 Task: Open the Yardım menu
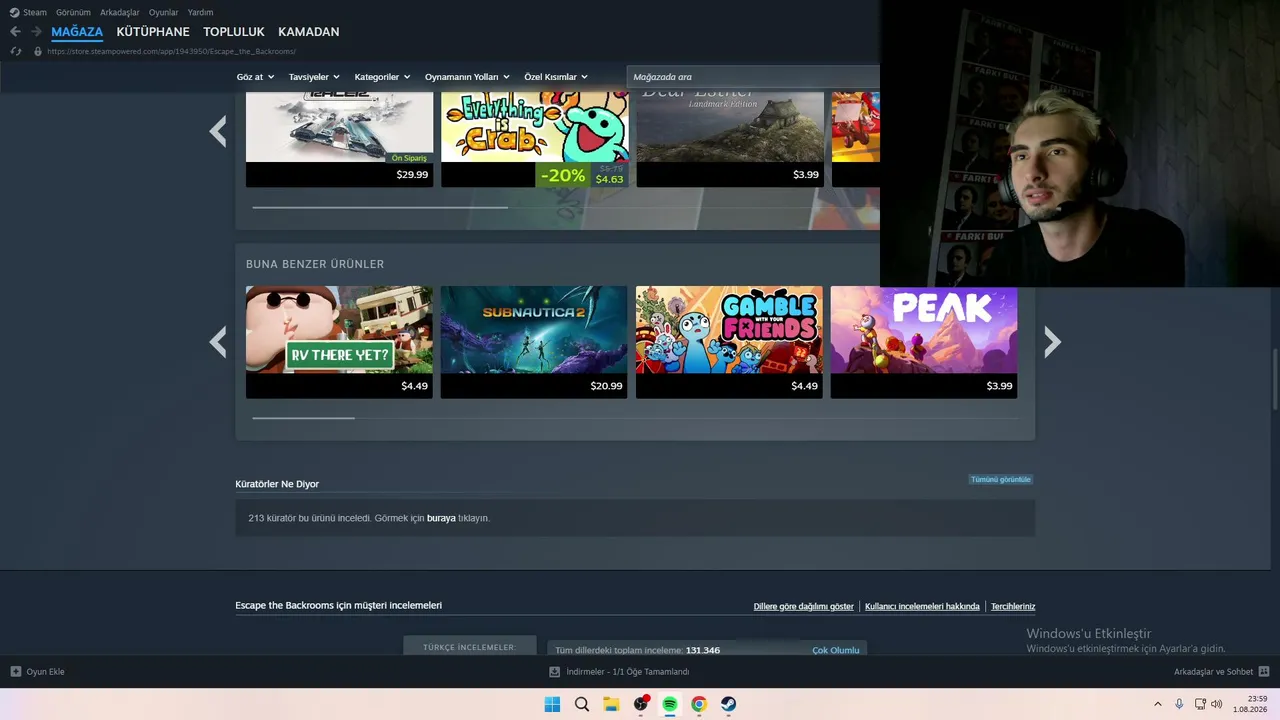[200, 12]
